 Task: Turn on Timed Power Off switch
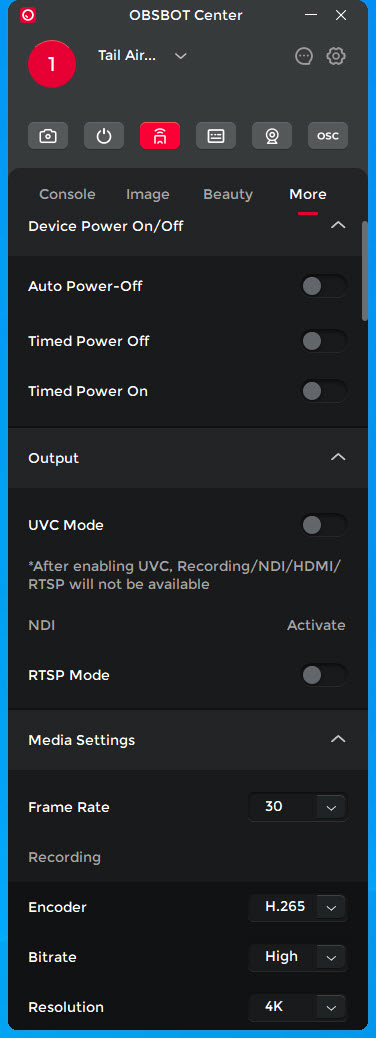324,341
